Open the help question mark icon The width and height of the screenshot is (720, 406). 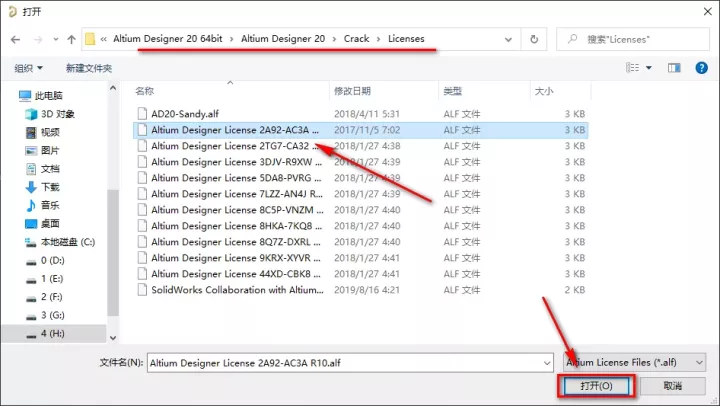701,68
